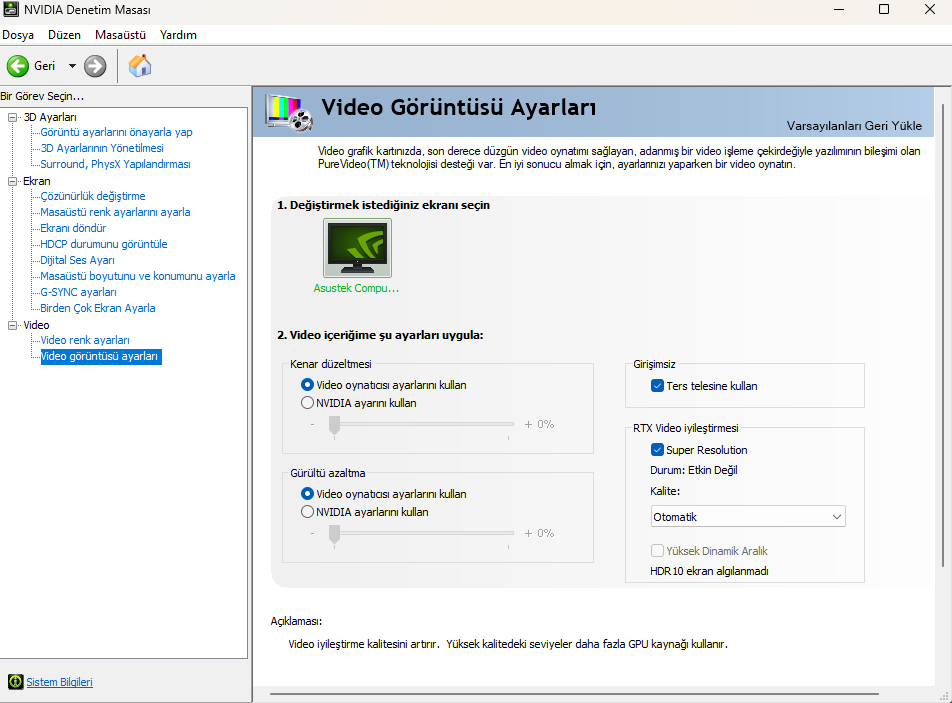
Task: Open HDCP durumunu görüntüle page
Action: click(x=104, y=244)
